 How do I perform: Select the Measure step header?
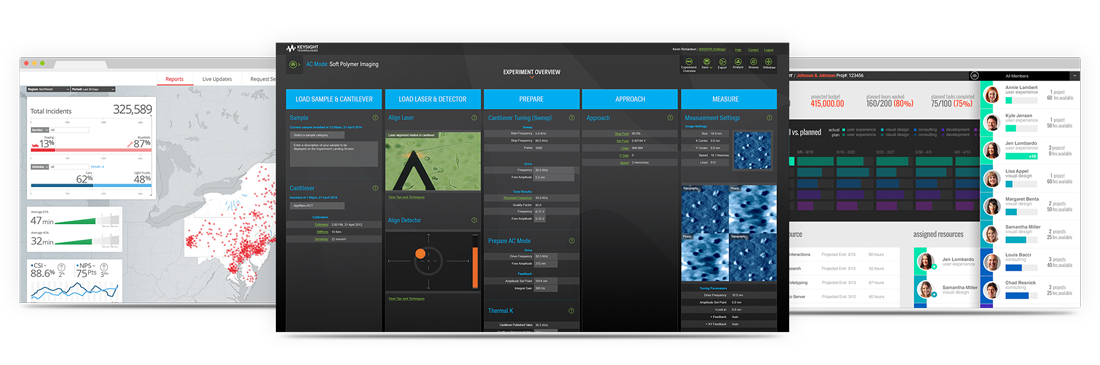coord(729,99)
